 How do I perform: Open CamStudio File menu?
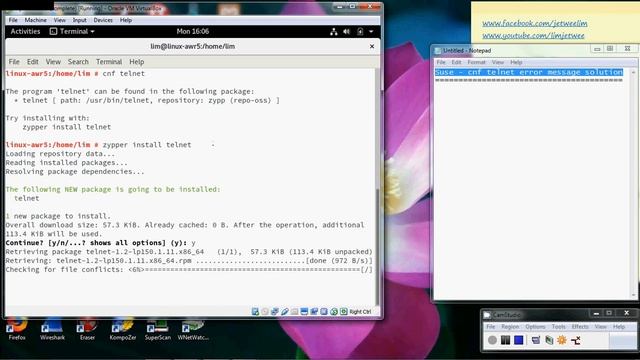click(x=491, y=327)
